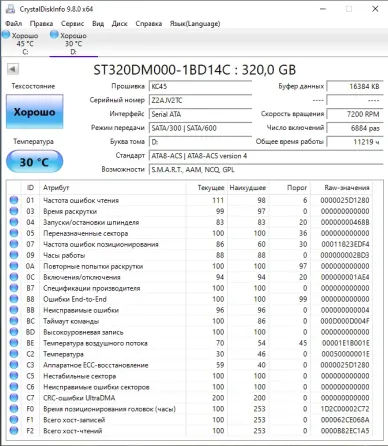
Task: Open the Справка menu
Action: click(149, 24)
